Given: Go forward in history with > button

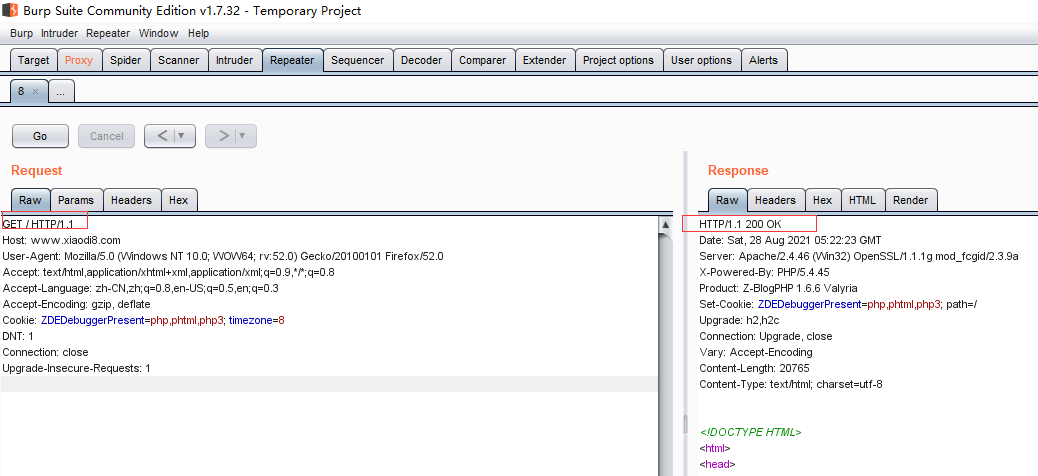Looking at the screenshot, I should 223,136.
